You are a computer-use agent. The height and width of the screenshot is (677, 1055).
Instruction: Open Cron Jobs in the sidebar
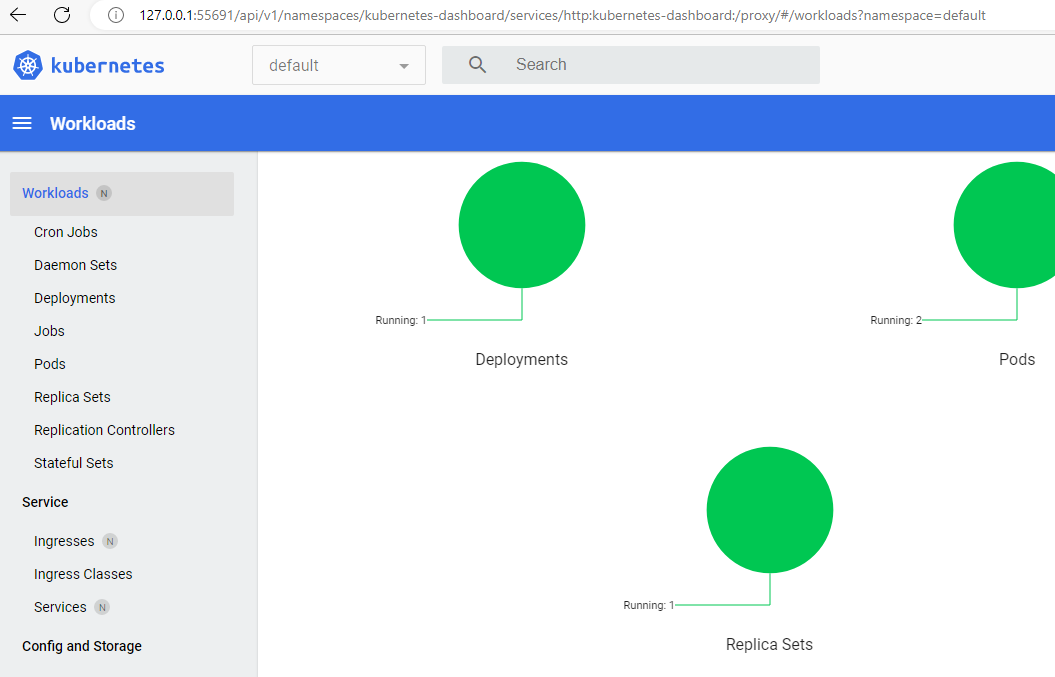click(66, 232)
